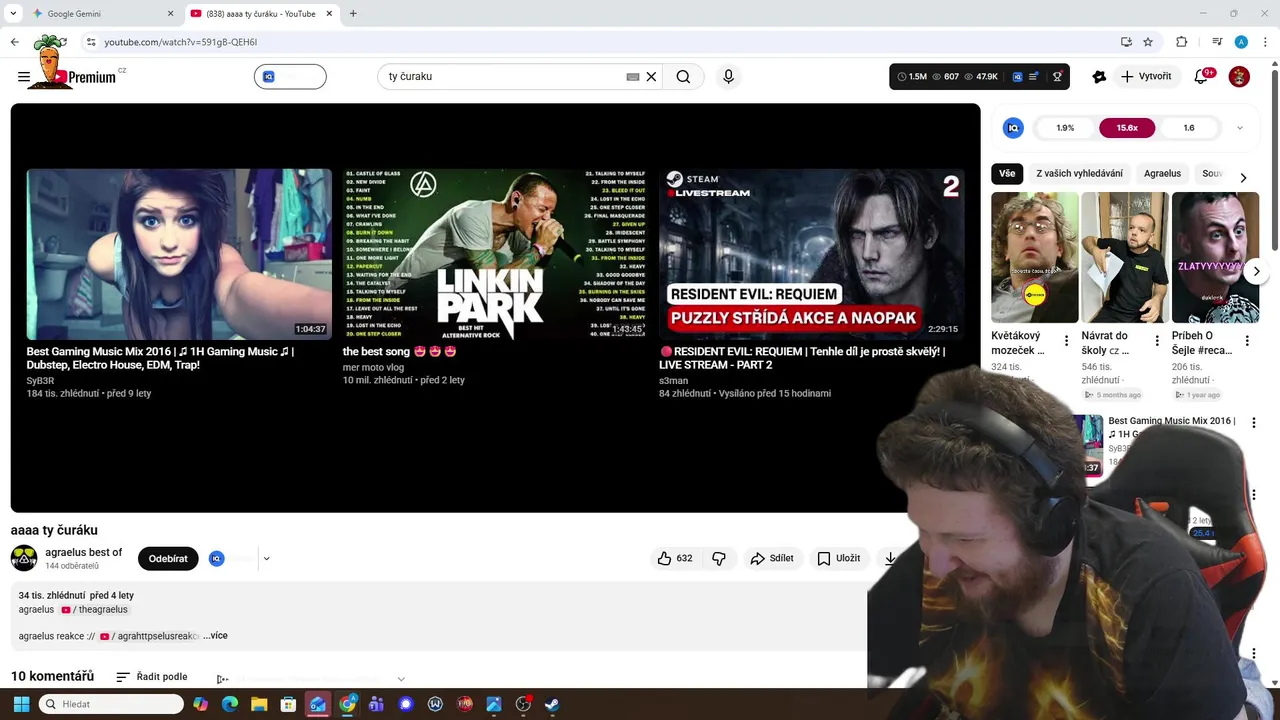Click the install app icon in the address bar
This screenshot has height=720, width=1280.
pos(1126,42)
